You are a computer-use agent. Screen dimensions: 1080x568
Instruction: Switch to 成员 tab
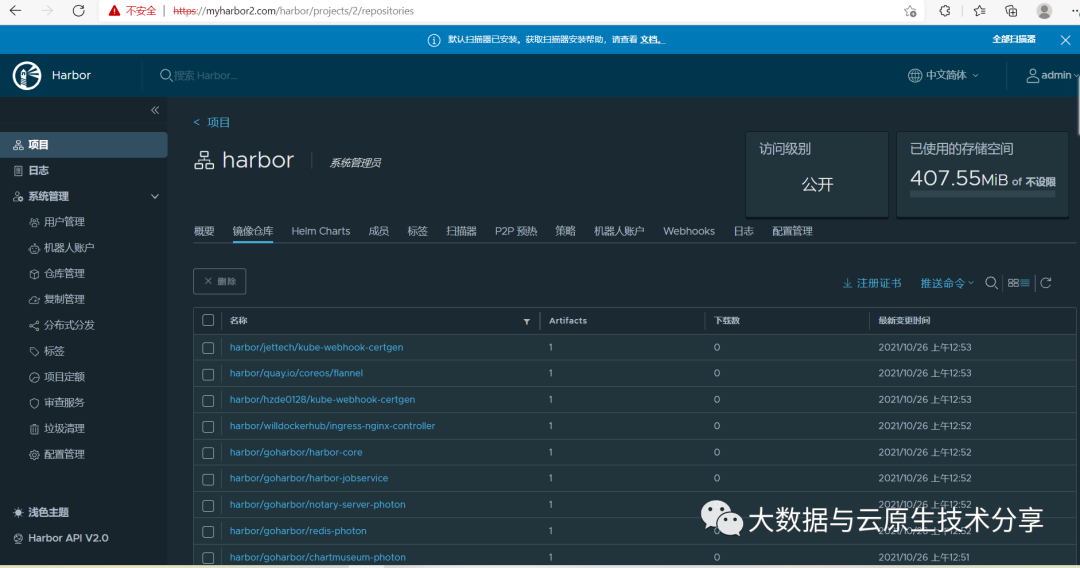coord(378,231)
